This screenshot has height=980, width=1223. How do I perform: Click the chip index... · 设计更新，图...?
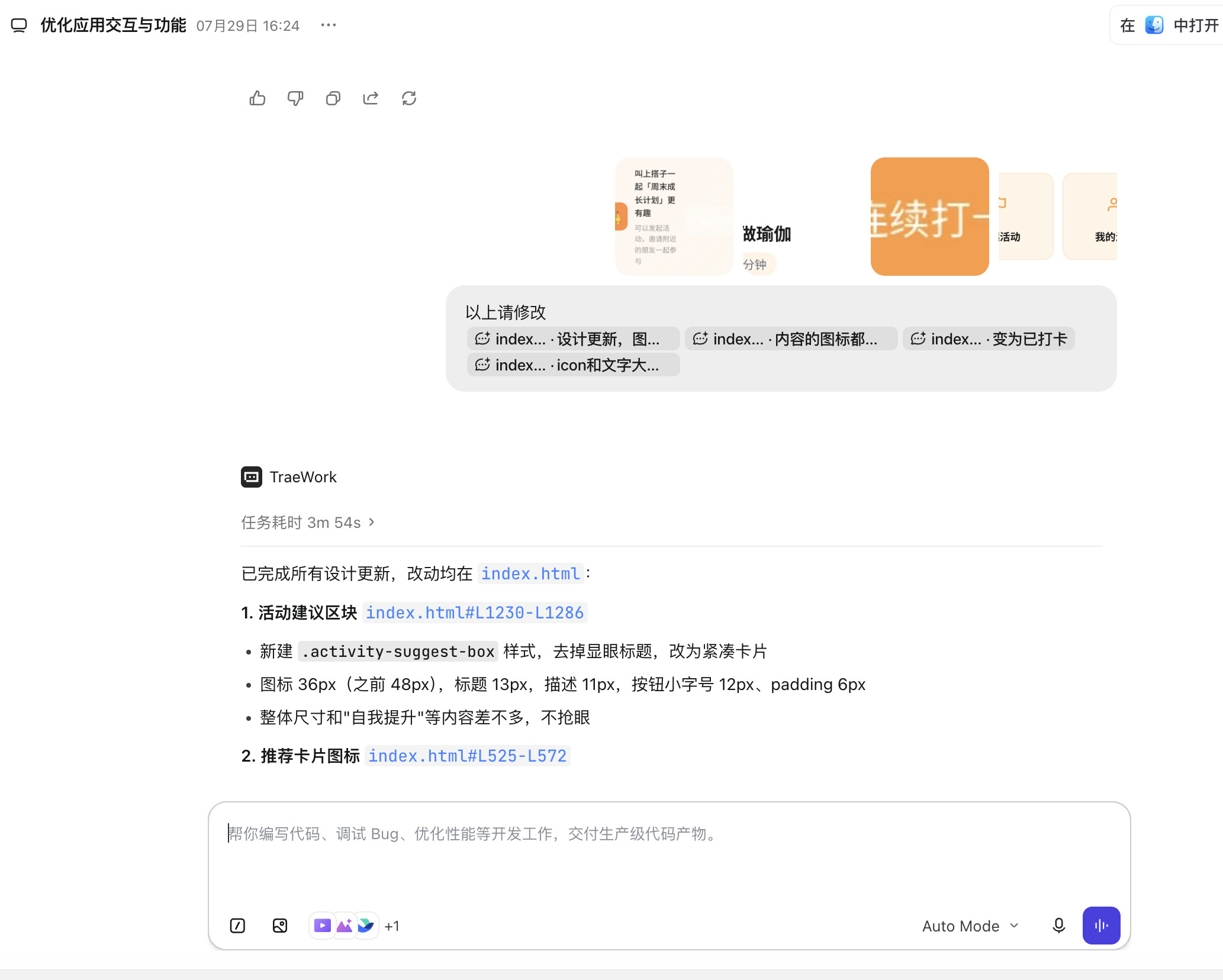(573, 339)
